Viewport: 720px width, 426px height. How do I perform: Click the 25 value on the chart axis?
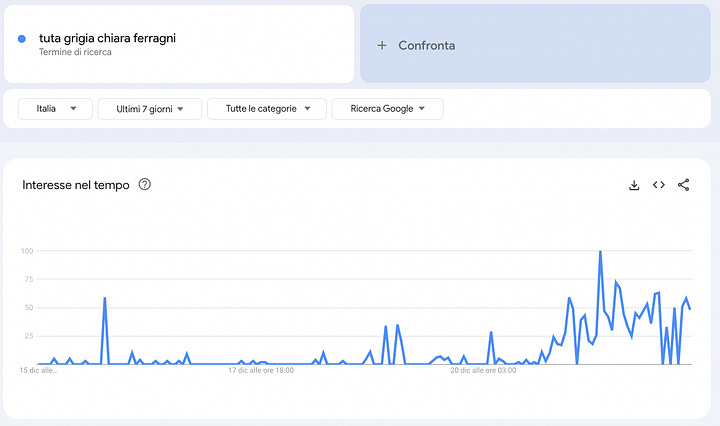pos(29,336)
